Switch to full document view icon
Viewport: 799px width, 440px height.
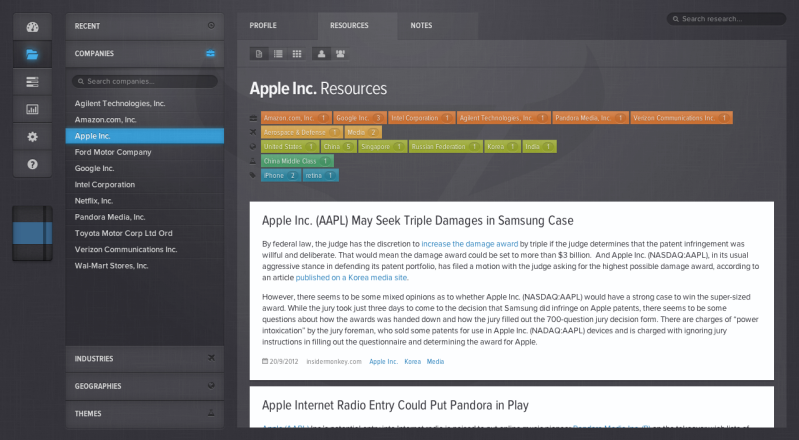pyautogui.click(x=259, y=54)
